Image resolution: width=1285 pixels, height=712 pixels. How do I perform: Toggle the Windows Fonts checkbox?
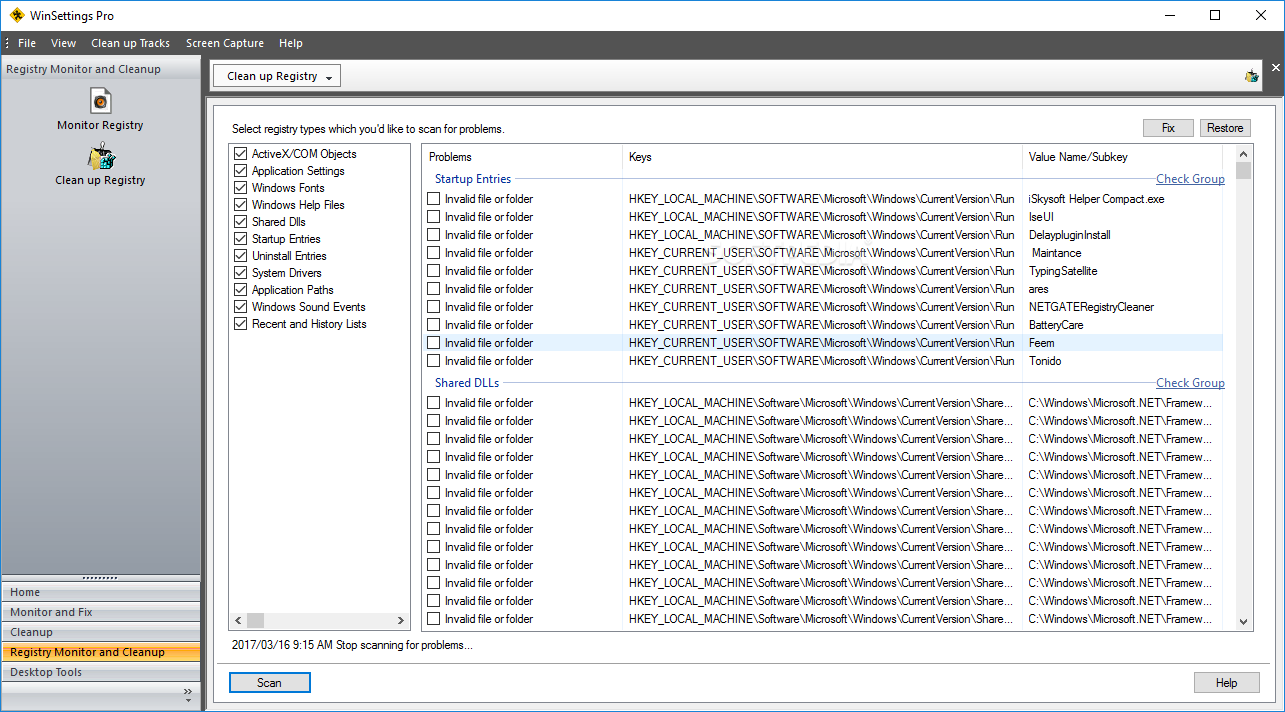240,188
